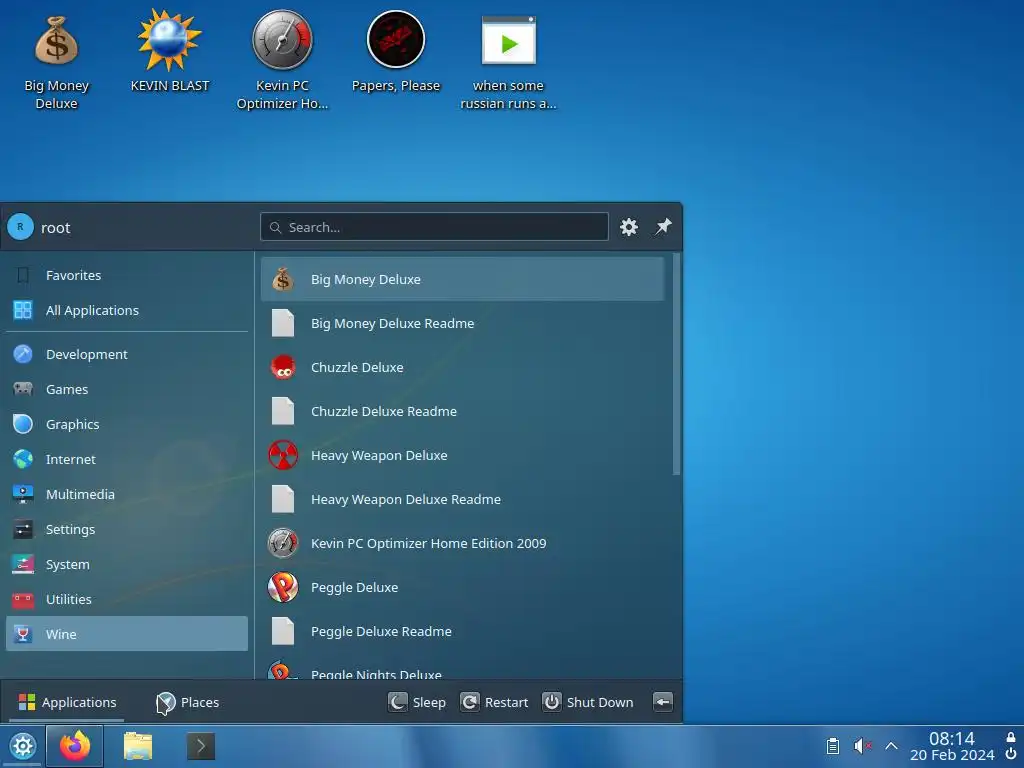Open the Development category
Screen dimensions: 1024x768
click(127, 354)
